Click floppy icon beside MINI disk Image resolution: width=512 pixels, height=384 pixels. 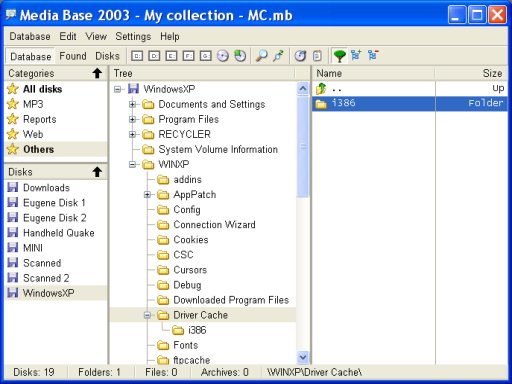[x=13, y=248]
